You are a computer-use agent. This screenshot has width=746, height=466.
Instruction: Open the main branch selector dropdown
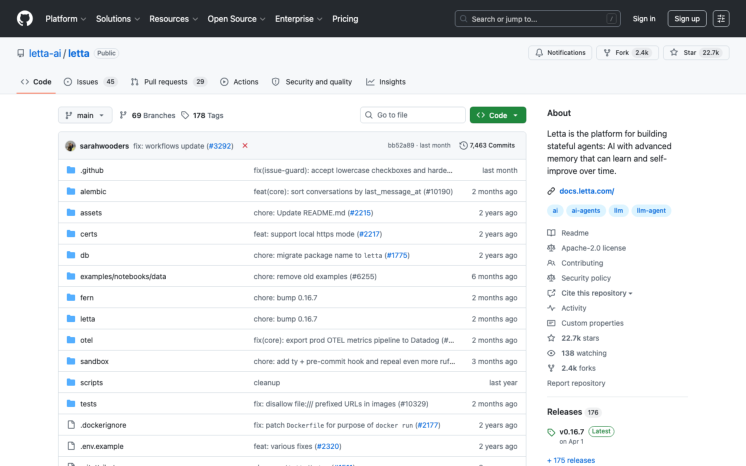coord(85,115)
